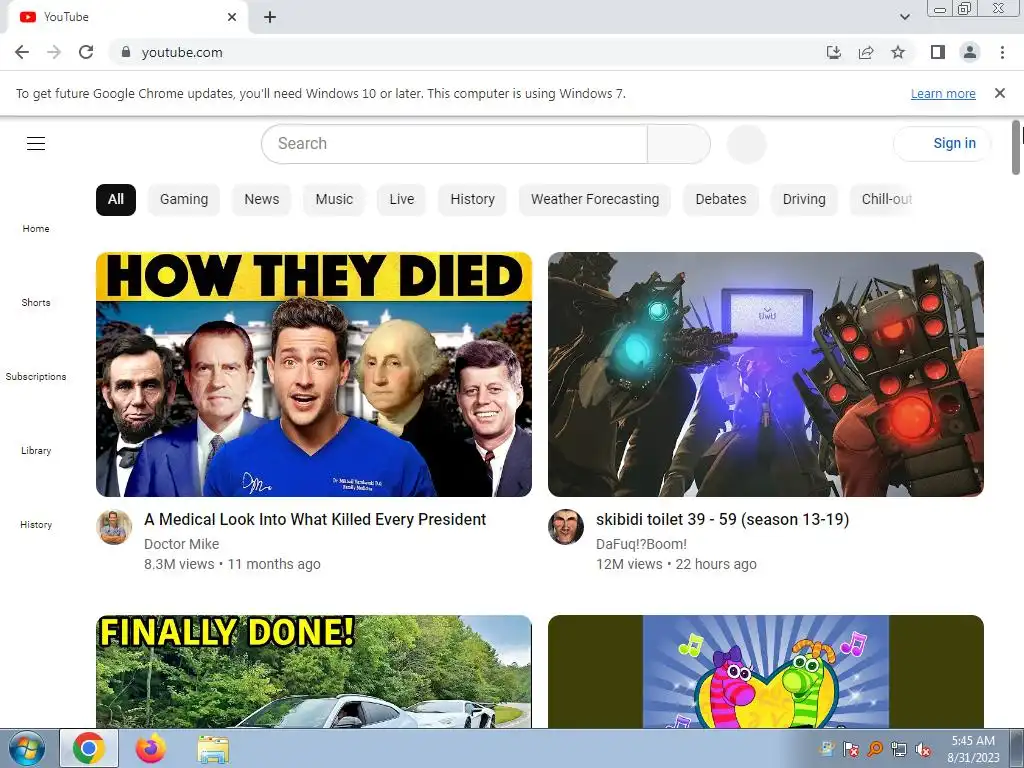Expand the tab search dropdown arrow

pos(904,17)
